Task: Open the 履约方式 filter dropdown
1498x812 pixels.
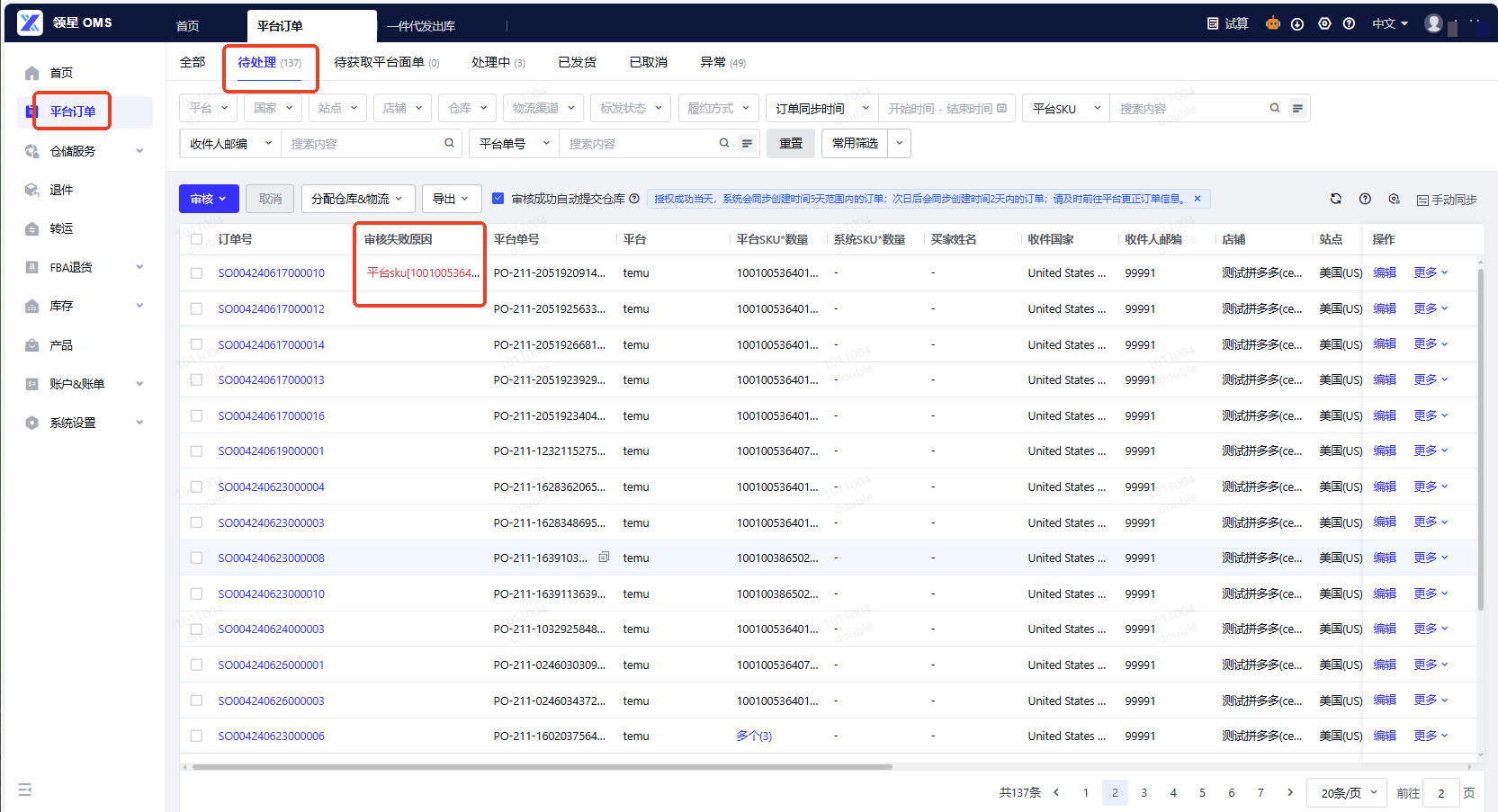Action: (x=719, y=108)
